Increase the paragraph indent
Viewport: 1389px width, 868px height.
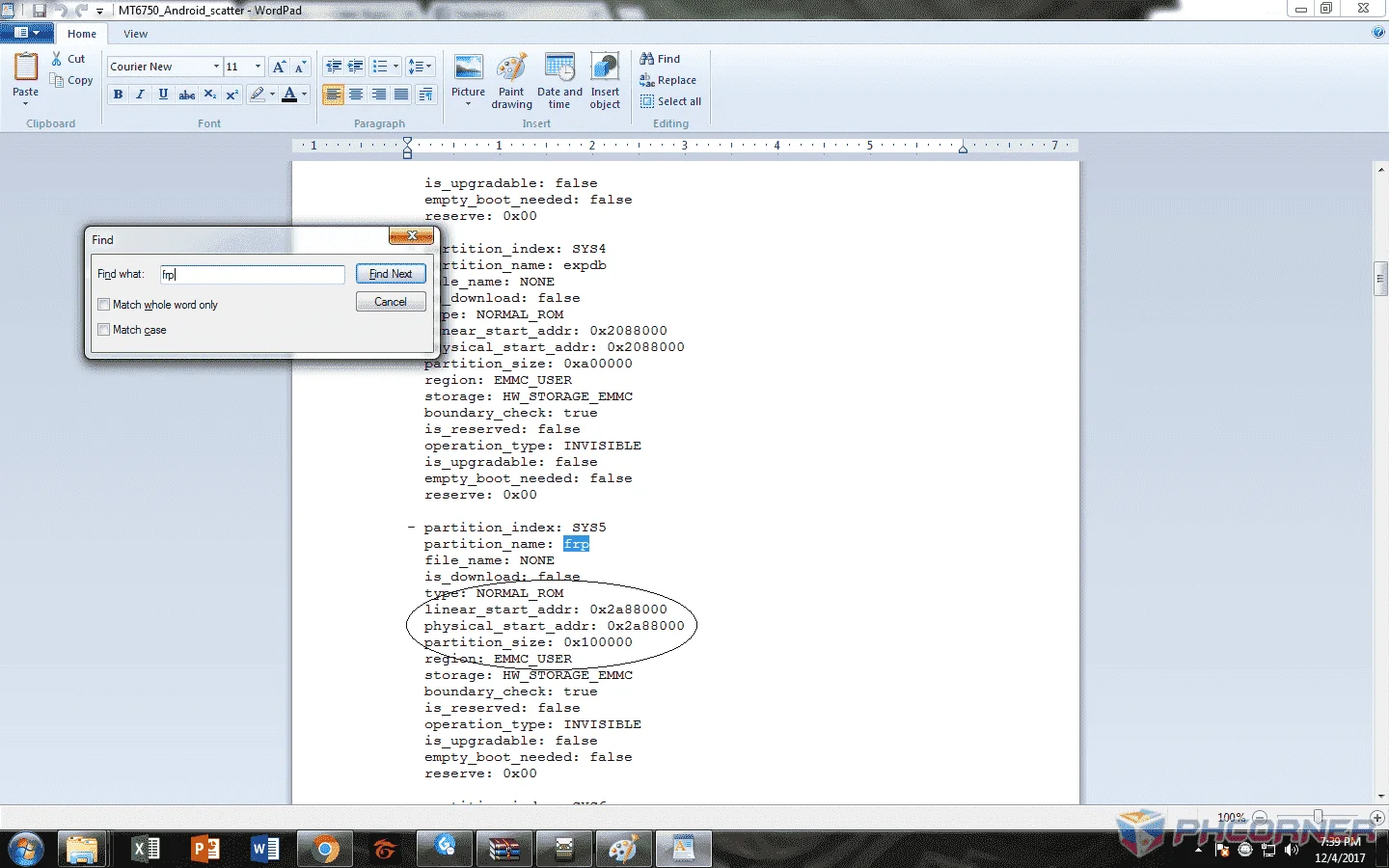tap(356, 67)
